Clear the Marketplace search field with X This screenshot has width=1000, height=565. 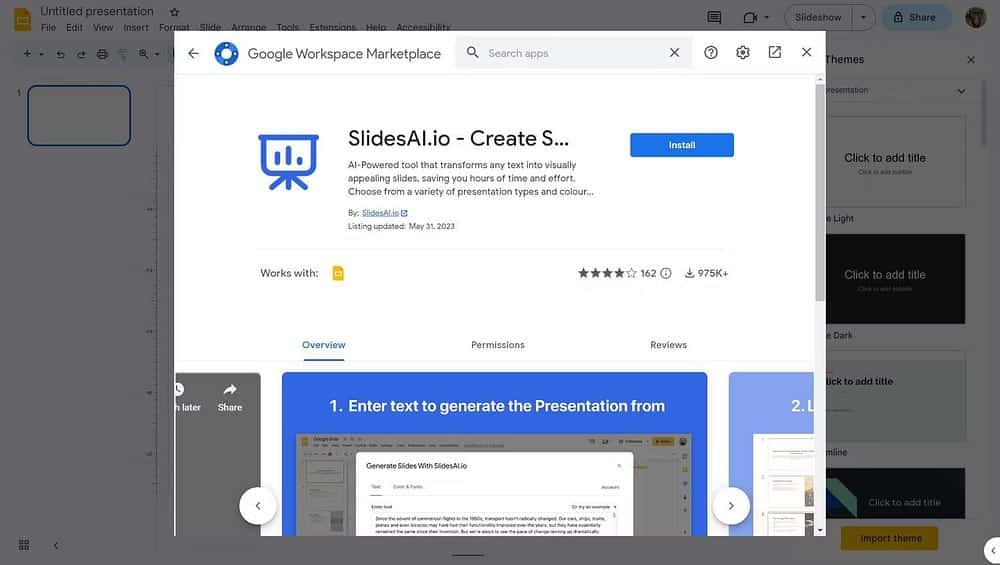tap(674, 53)
